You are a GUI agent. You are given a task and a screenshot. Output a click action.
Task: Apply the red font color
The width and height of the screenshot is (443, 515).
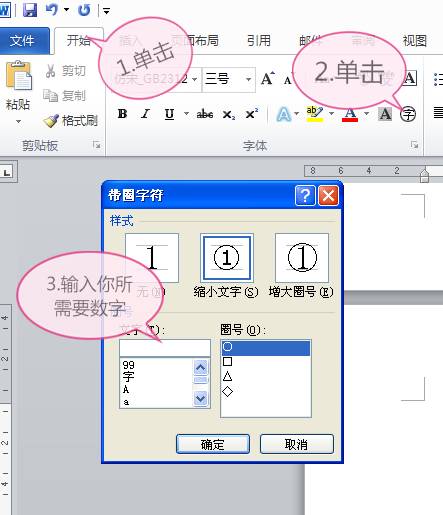(350, 115)
